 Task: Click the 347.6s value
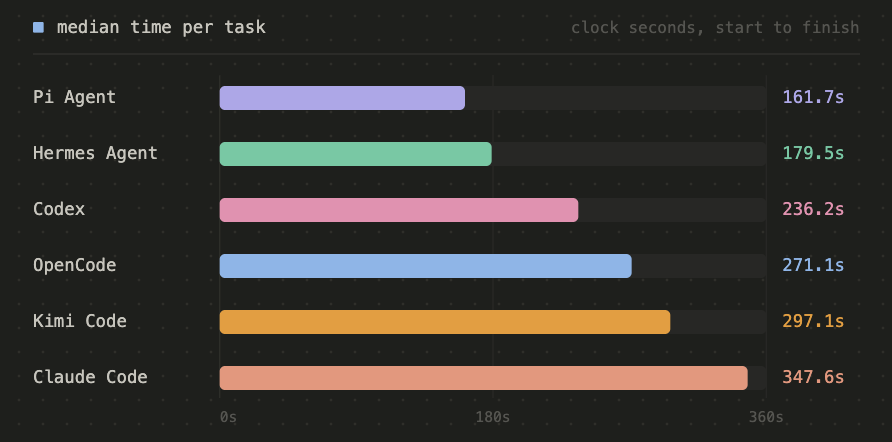click(813, 377)
